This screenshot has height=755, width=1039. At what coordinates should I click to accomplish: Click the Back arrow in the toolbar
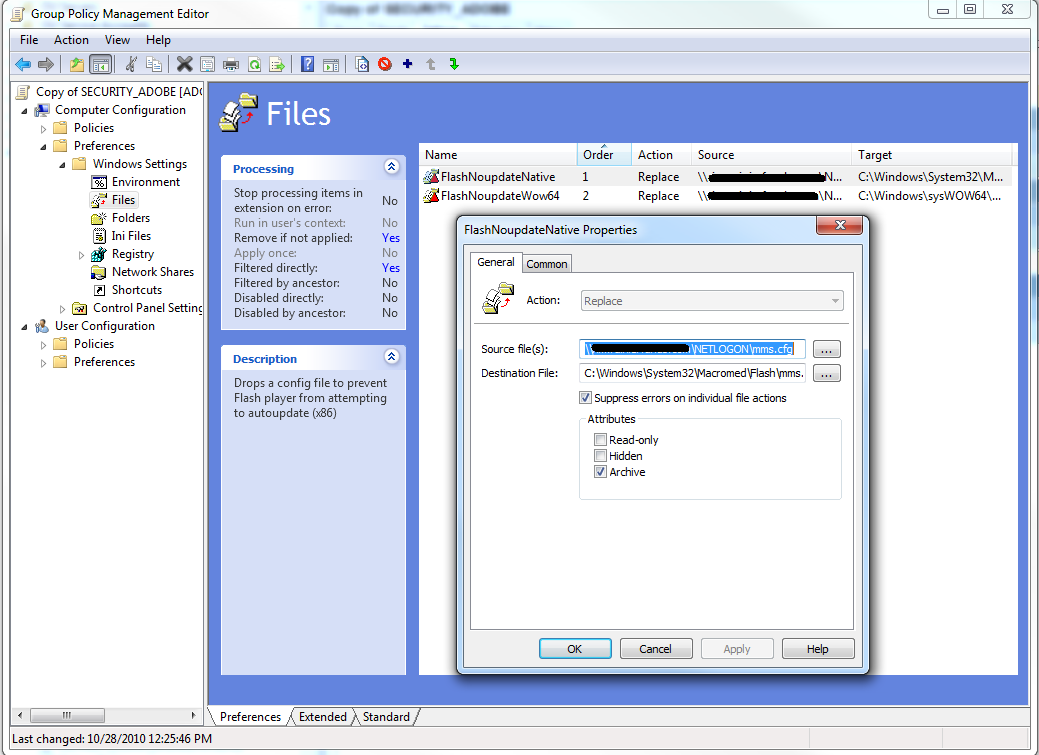click(23, 64)
